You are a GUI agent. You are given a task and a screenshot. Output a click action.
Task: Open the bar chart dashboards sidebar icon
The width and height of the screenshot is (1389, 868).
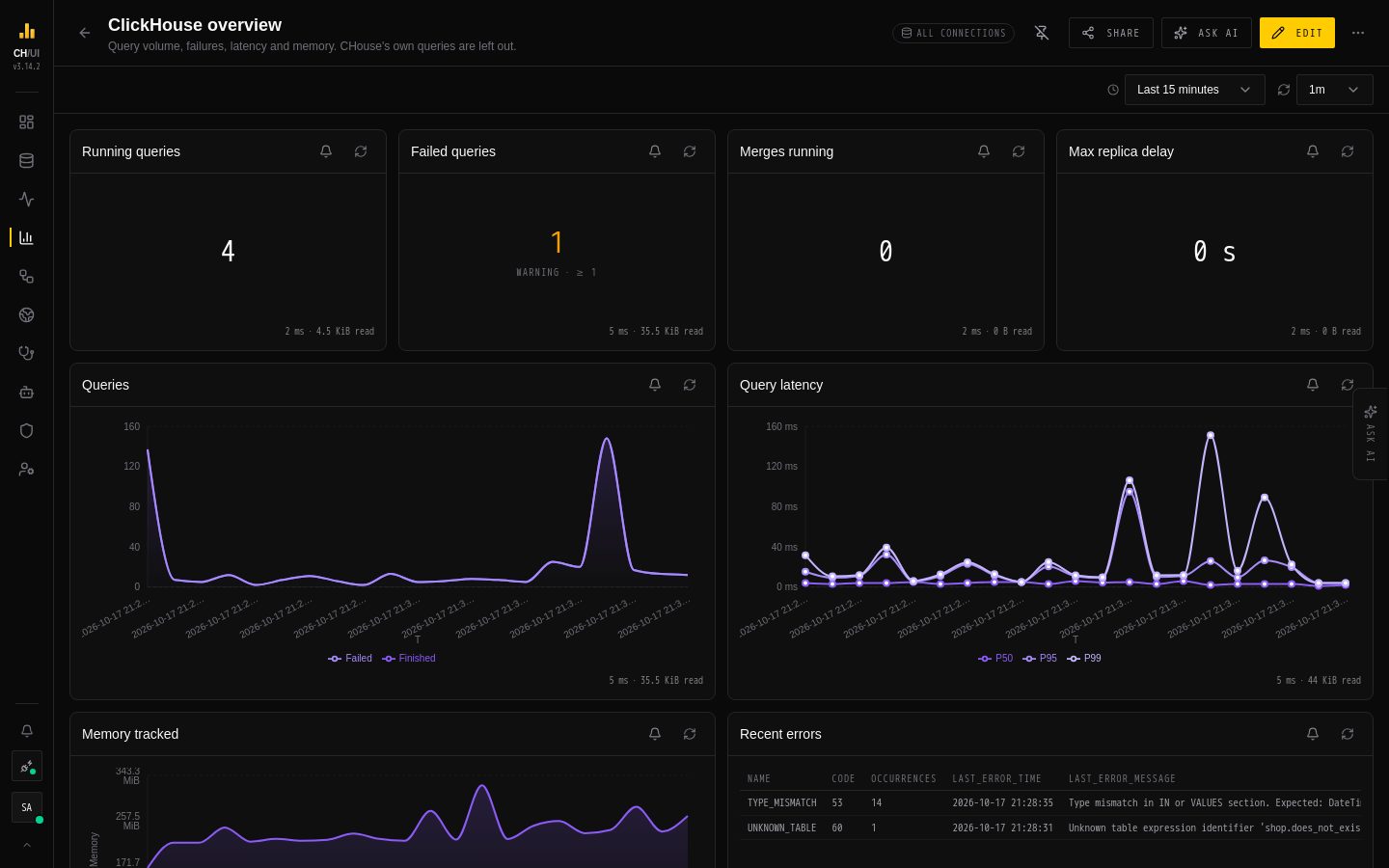pyautogui.click(x=26, y=238)
